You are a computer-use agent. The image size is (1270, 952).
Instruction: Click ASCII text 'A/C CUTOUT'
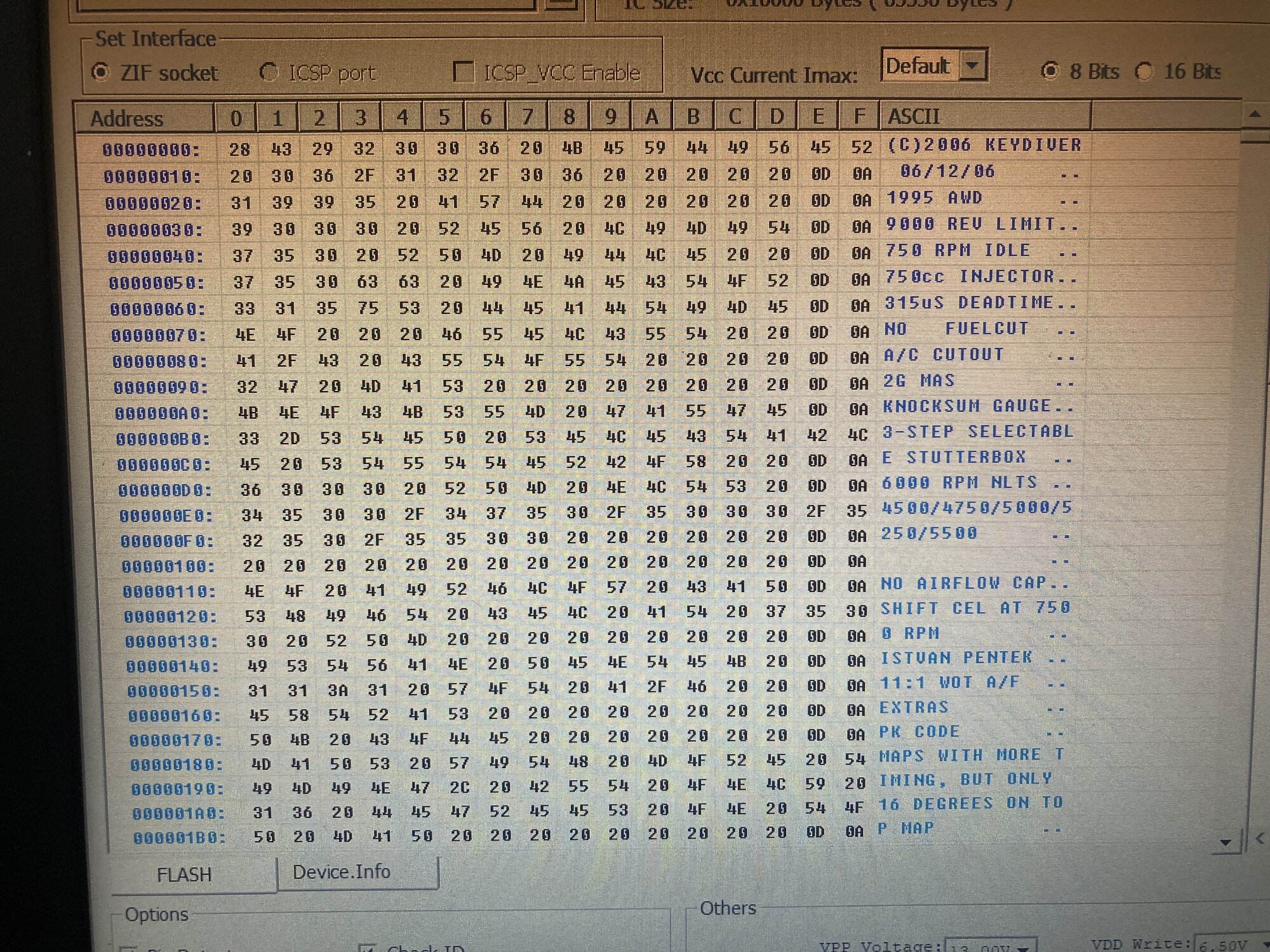(x=944, y=354)
